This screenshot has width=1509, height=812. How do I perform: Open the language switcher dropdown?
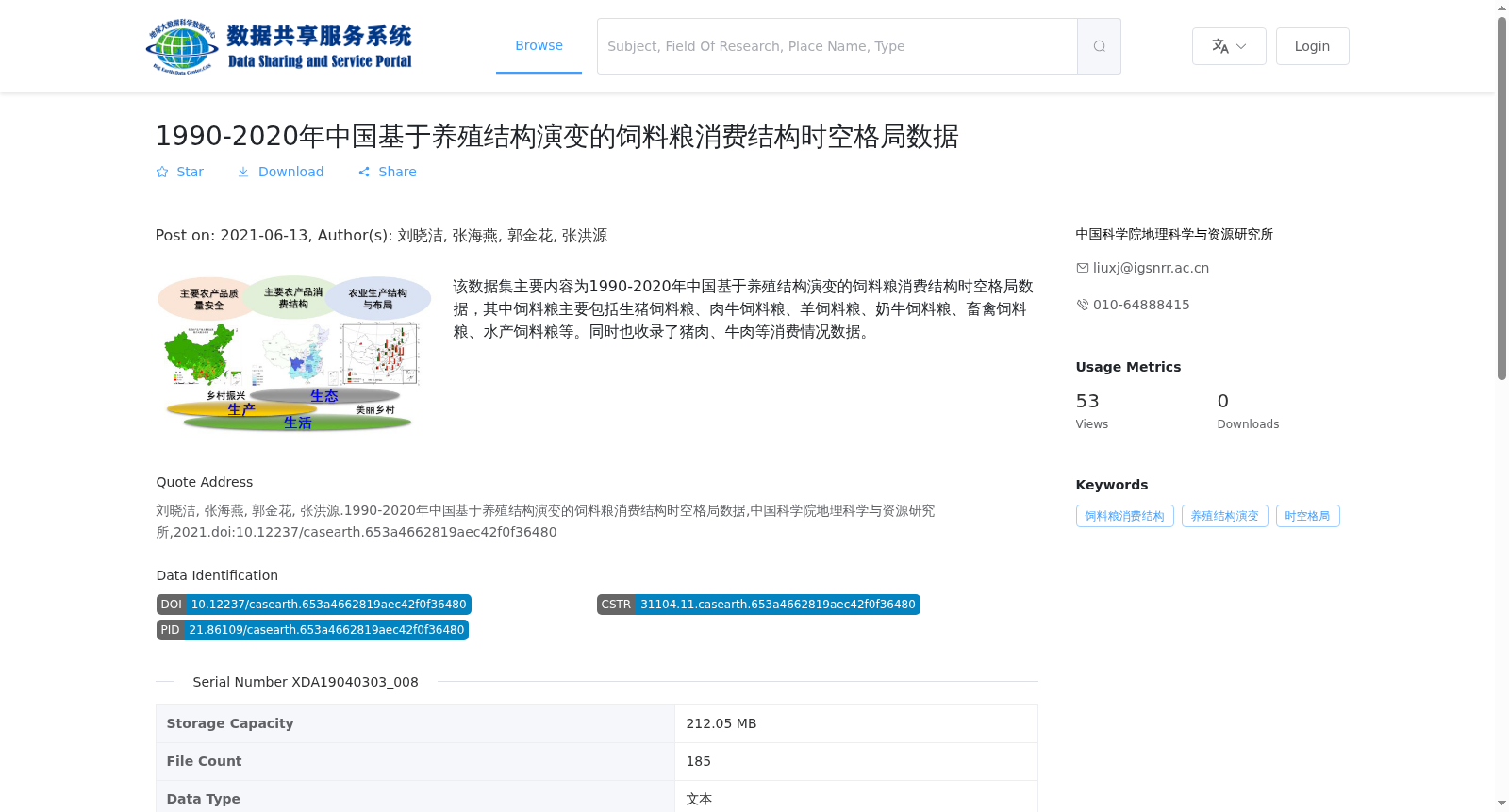1229,46
